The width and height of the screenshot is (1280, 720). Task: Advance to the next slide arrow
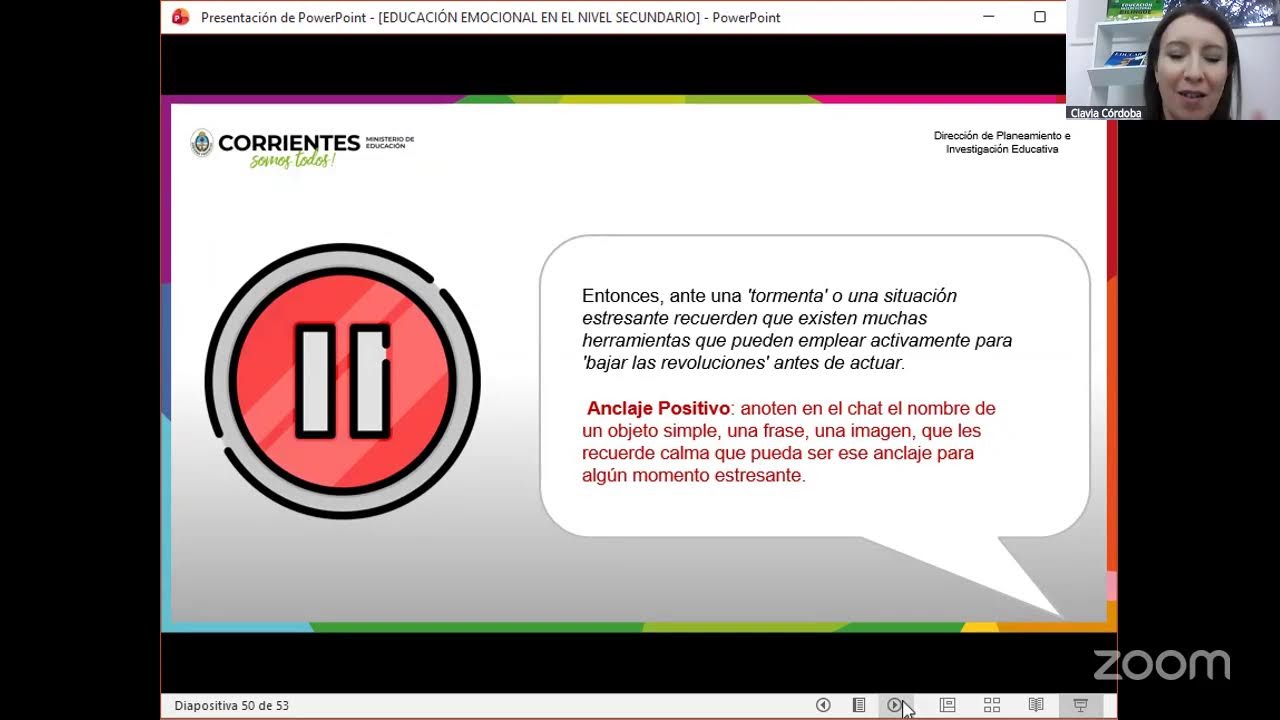[894, 705]
